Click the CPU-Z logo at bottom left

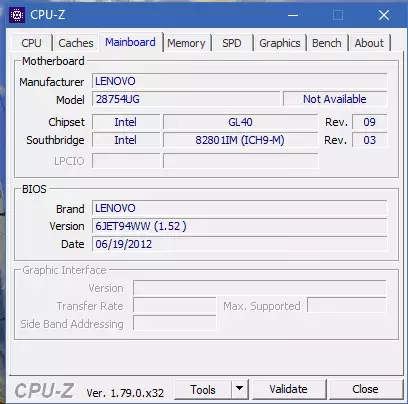click(44, 390)
